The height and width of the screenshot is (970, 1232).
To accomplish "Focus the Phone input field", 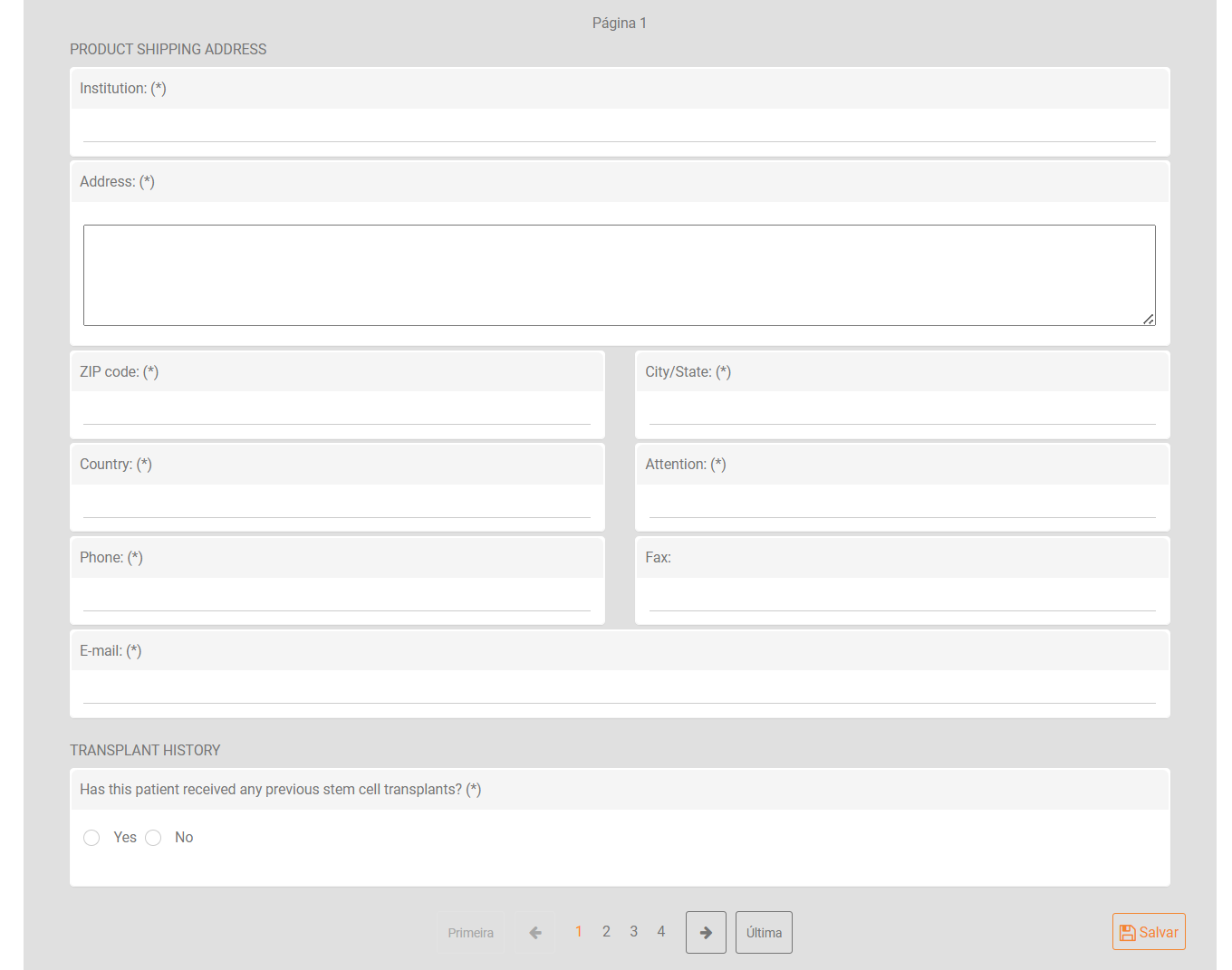I will pyautogui.click(x=336, y=598).
